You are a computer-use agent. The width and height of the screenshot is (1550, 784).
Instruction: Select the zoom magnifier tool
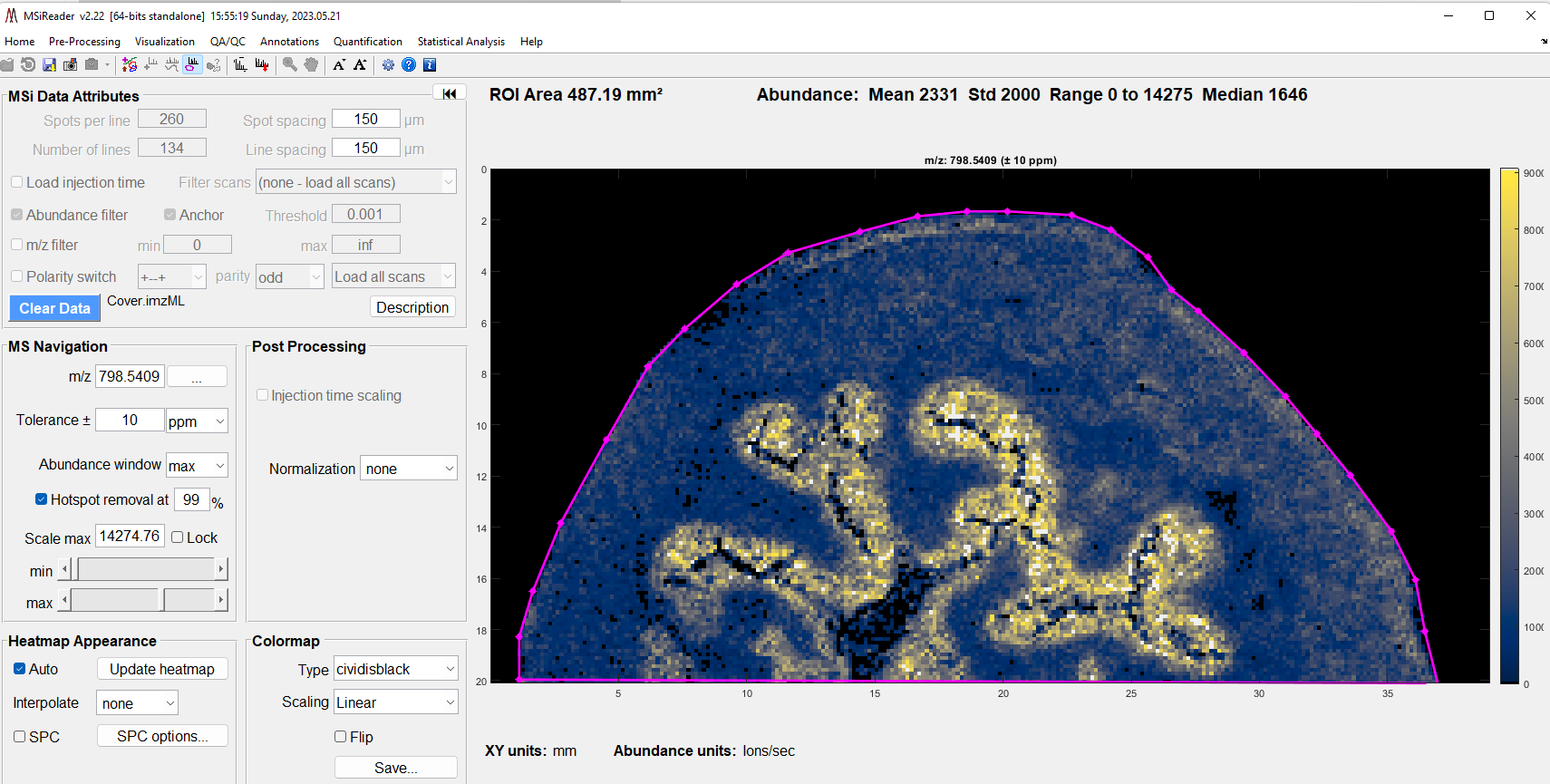[290, 64]
